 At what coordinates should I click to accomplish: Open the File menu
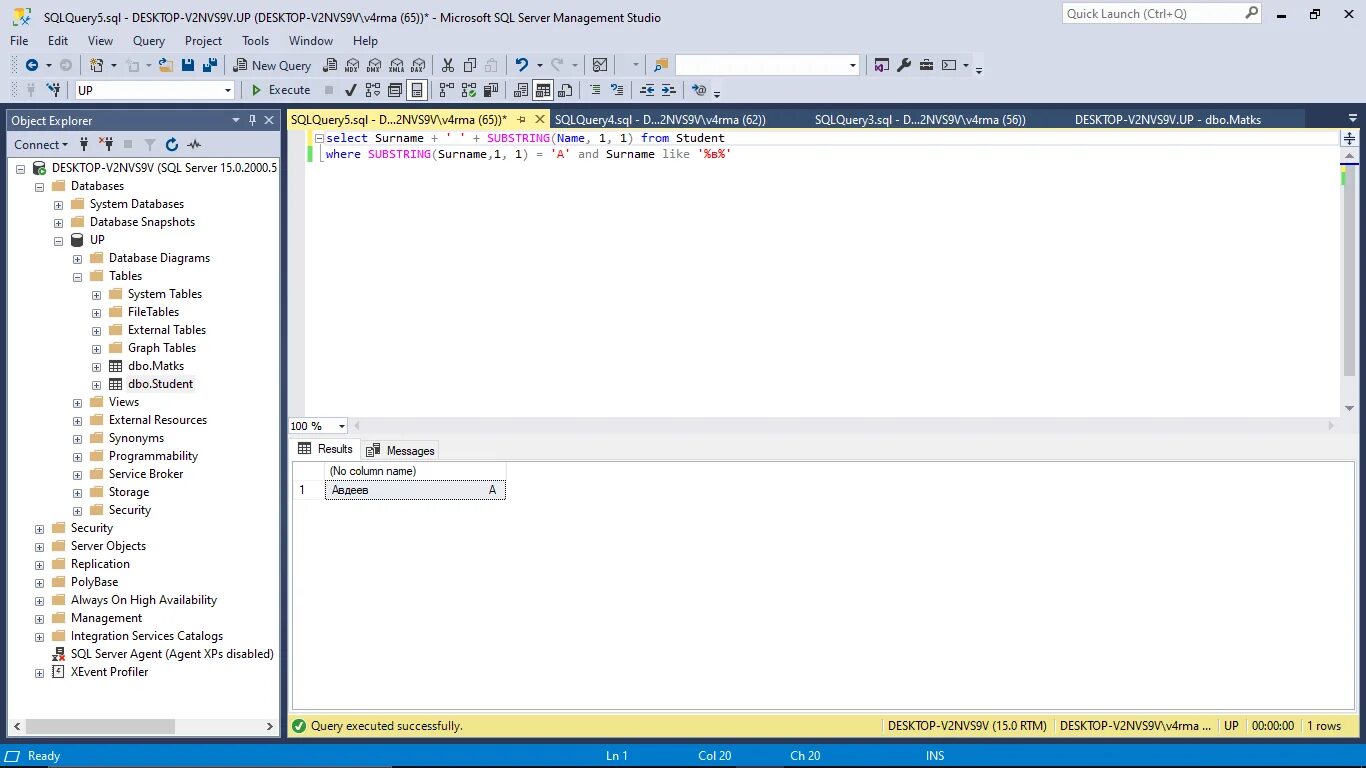tap(19, 41)
